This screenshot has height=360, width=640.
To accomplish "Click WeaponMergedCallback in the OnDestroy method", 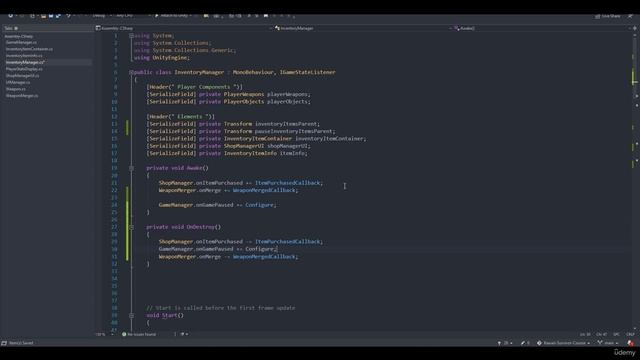I will 264,257.
